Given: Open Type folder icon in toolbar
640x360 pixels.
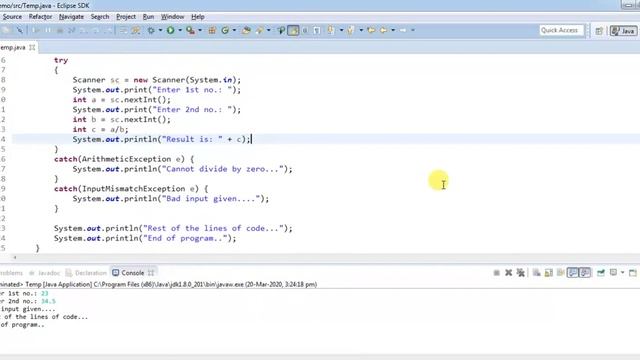Looking at the screenshot, I should (x=246, y=30).
